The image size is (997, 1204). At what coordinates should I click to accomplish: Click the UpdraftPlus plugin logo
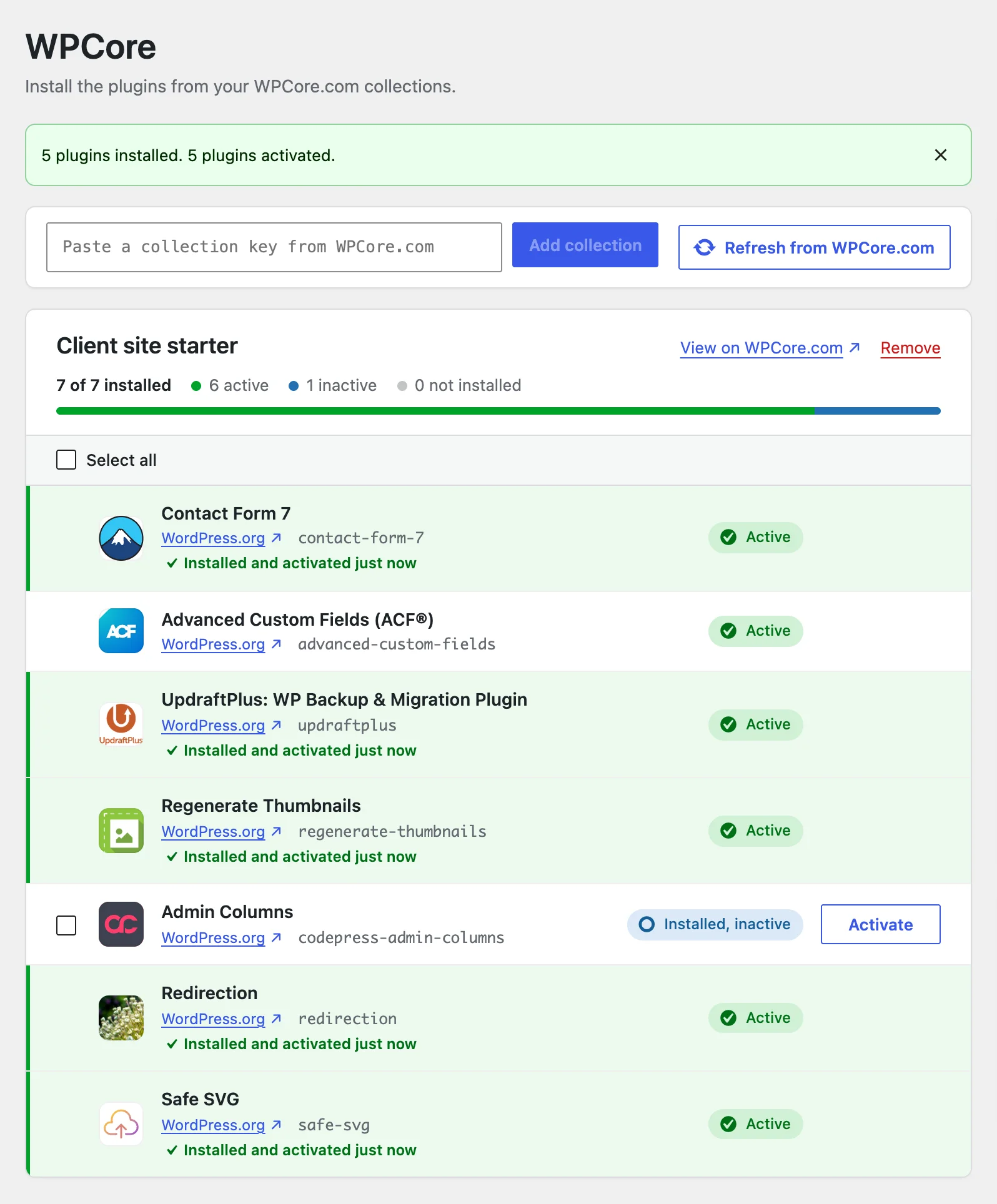[x=121, y=724]
